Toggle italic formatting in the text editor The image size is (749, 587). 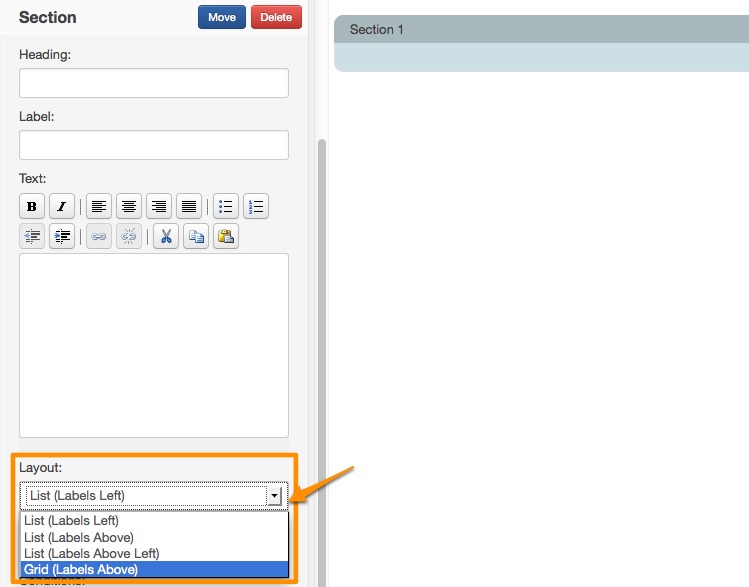click(62, 207)
